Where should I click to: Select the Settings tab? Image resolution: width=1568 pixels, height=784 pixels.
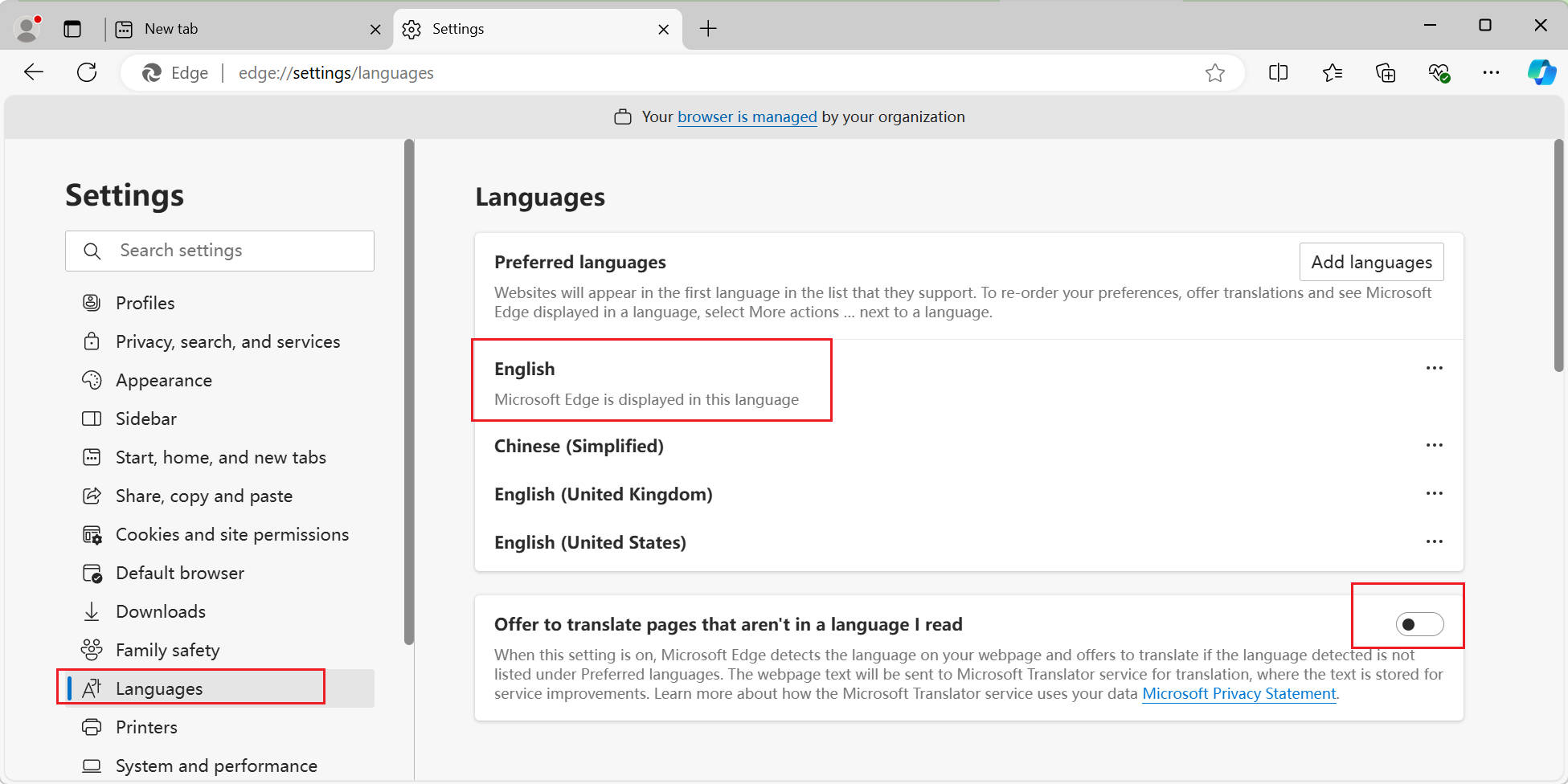pyautogui.click(x=538, y=29)
